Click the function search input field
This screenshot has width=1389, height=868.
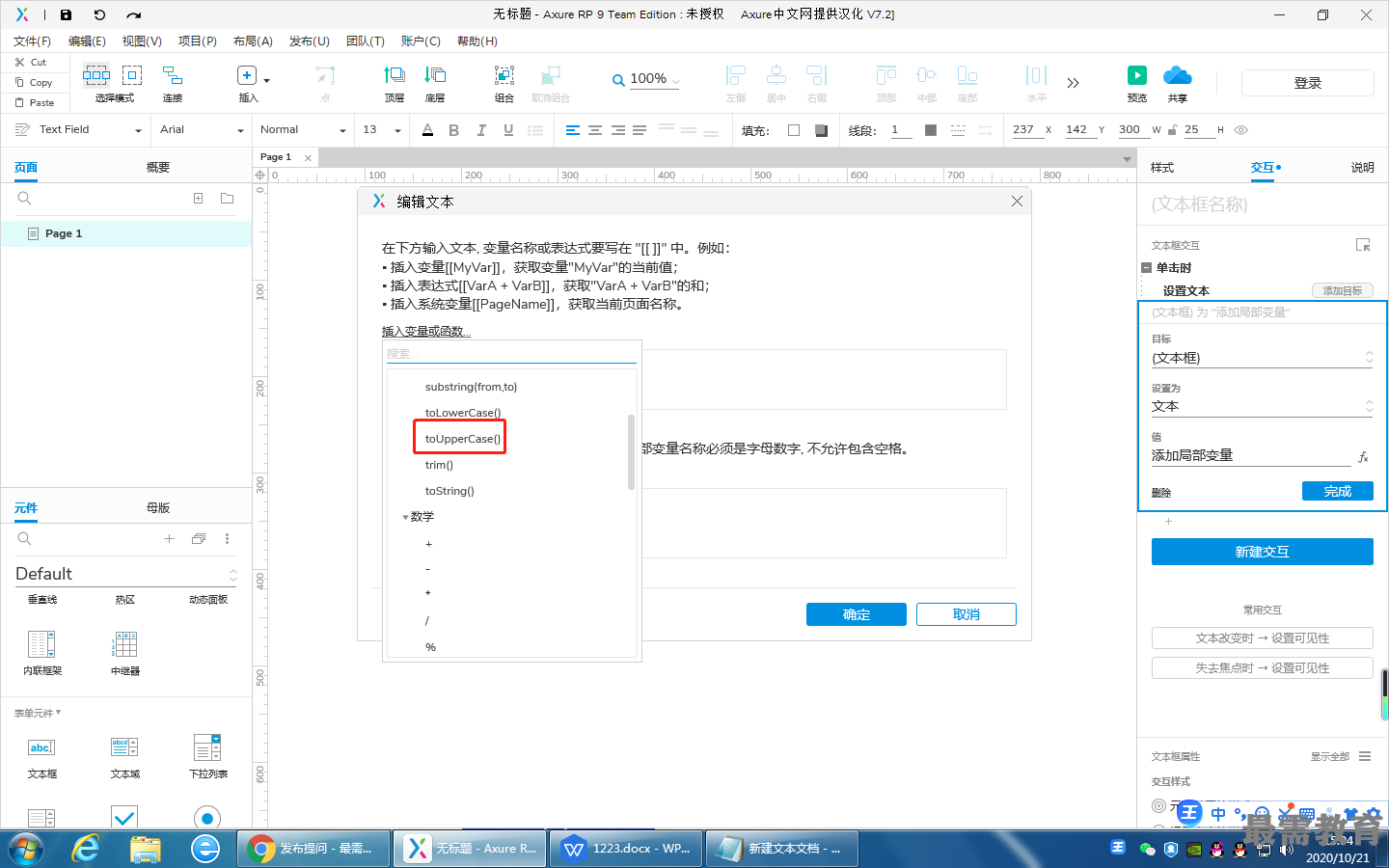click(511, 353)
